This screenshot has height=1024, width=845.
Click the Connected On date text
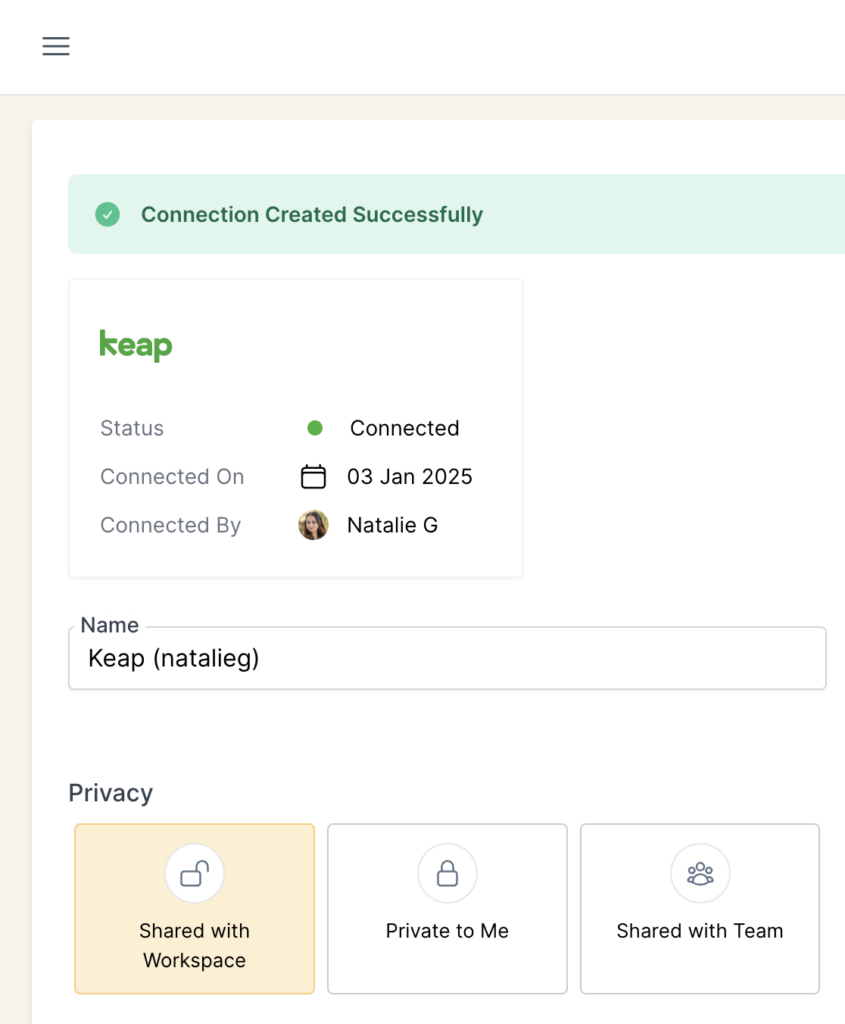click(x=410, y=476)
